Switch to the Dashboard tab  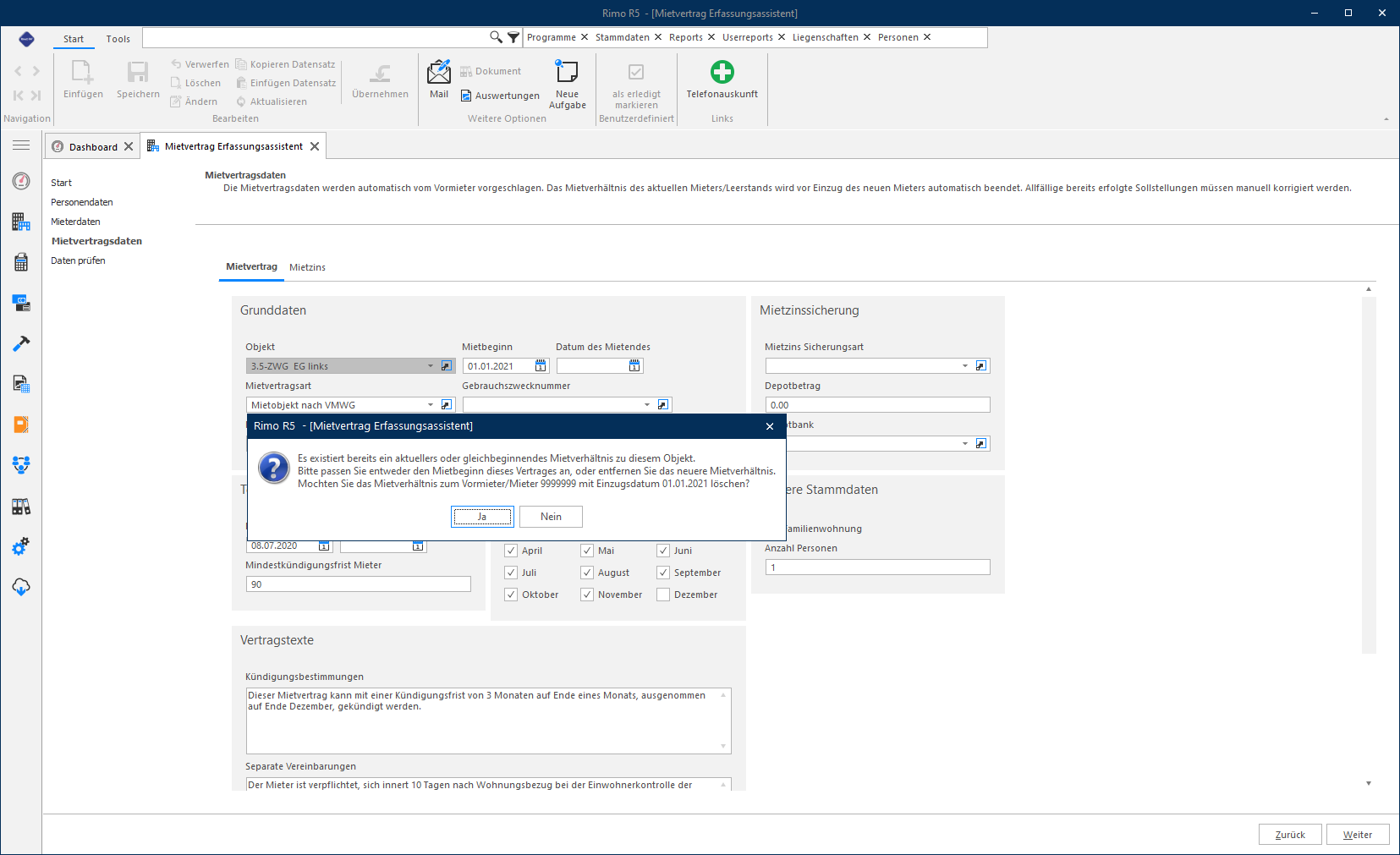pyautogui.click(x=93, y=147)
